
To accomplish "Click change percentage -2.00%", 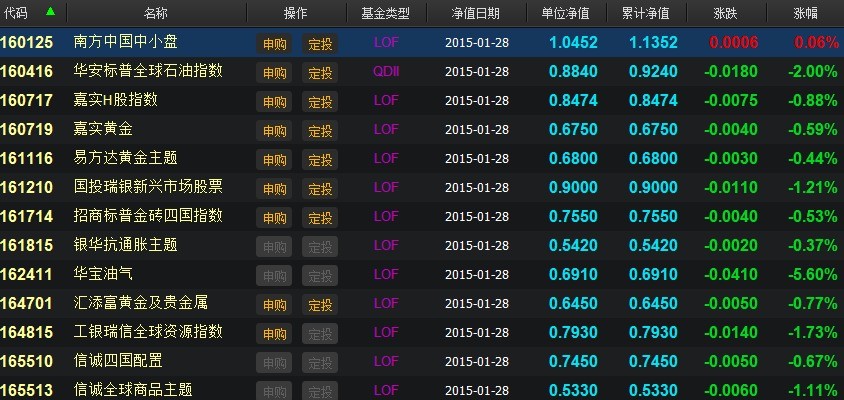I will (813, 72).
